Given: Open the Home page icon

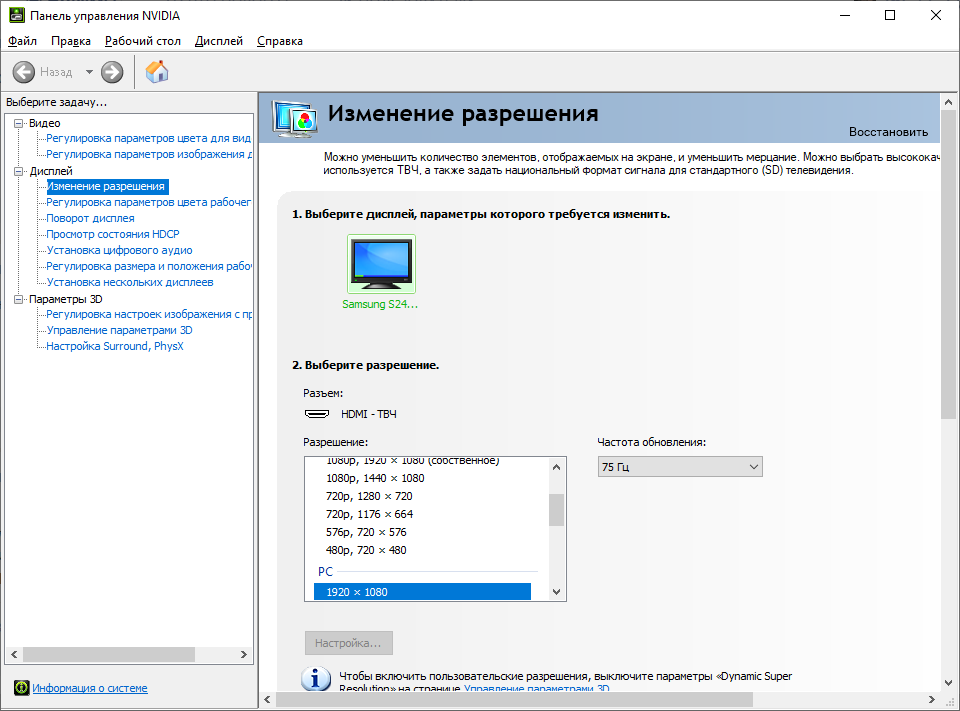Looking at the screenshot, I should click(x=157, y=72).
